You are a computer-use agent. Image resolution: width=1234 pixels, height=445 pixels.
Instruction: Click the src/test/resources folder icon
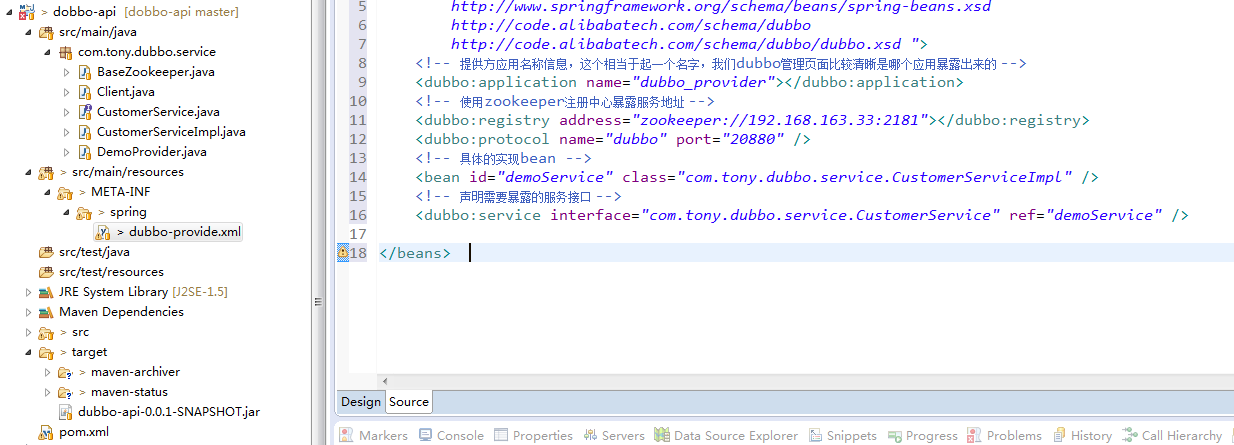[46, 272]
